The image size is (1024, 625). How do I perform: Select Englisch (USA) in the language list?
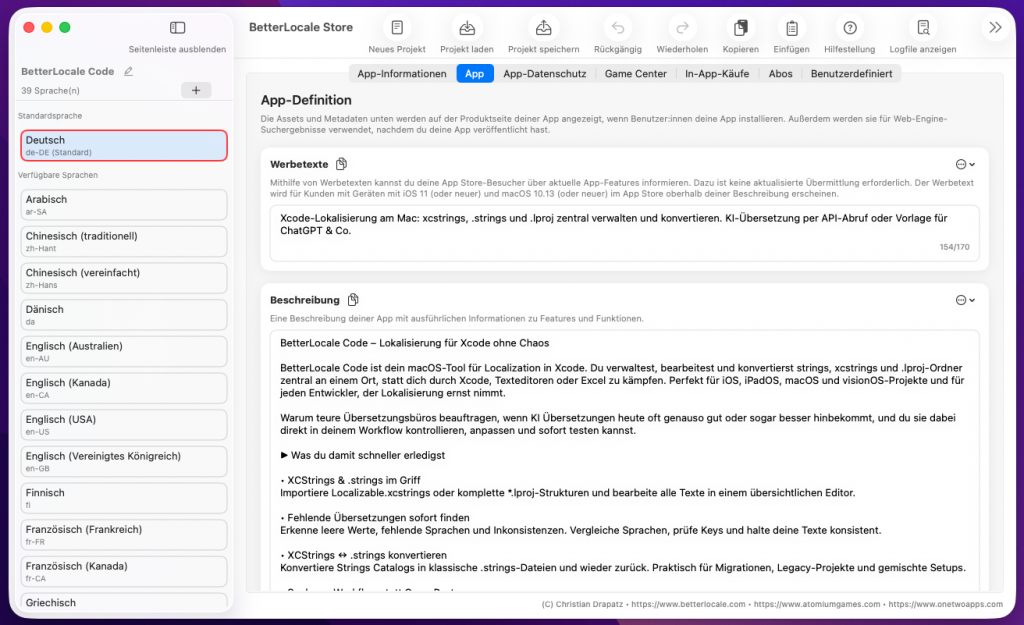pyautogui.click(x=124, y=425)
